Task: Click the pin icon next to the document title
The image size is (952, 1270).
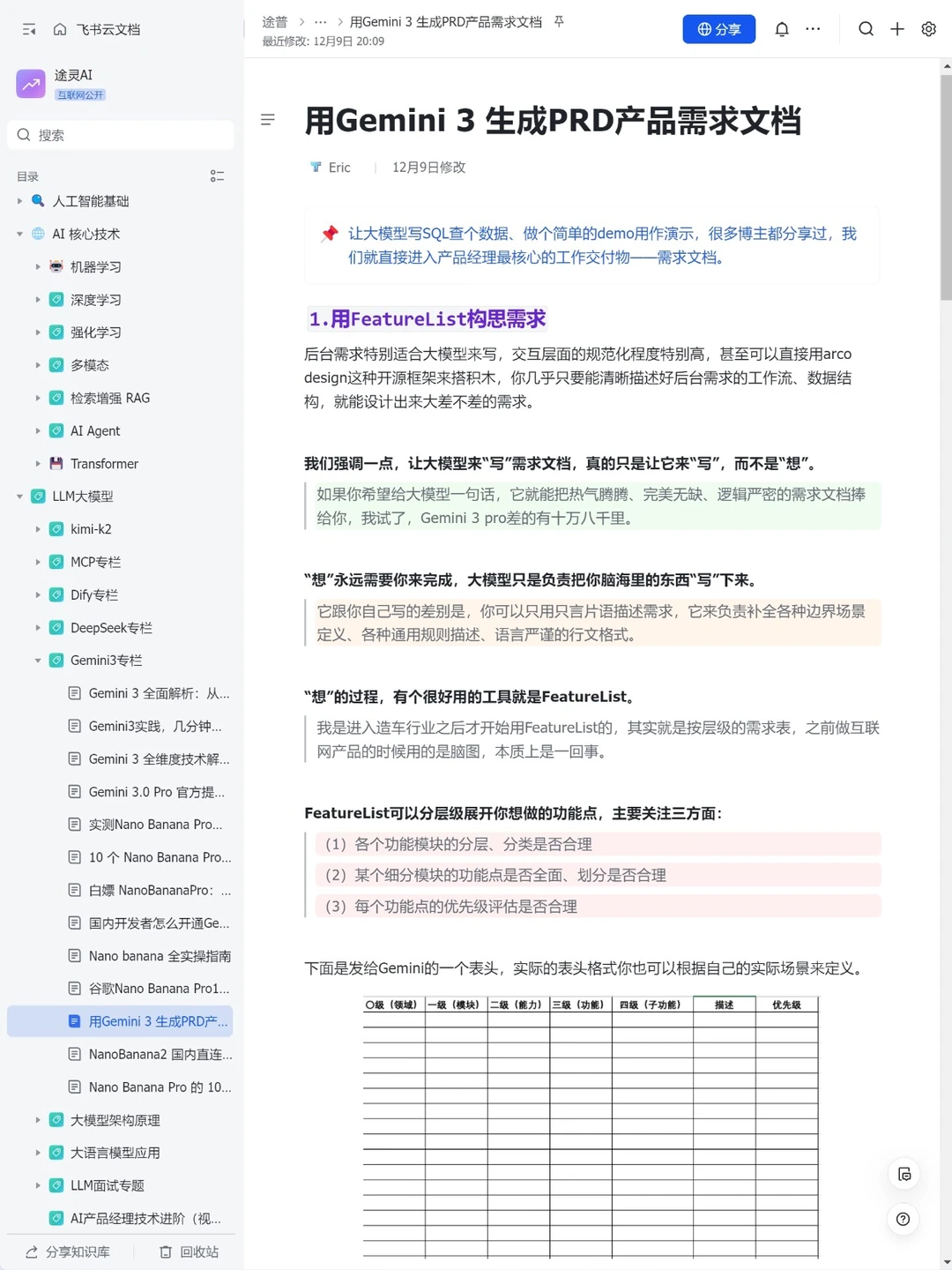Action: pyautogui.click(x=559, y=21)
